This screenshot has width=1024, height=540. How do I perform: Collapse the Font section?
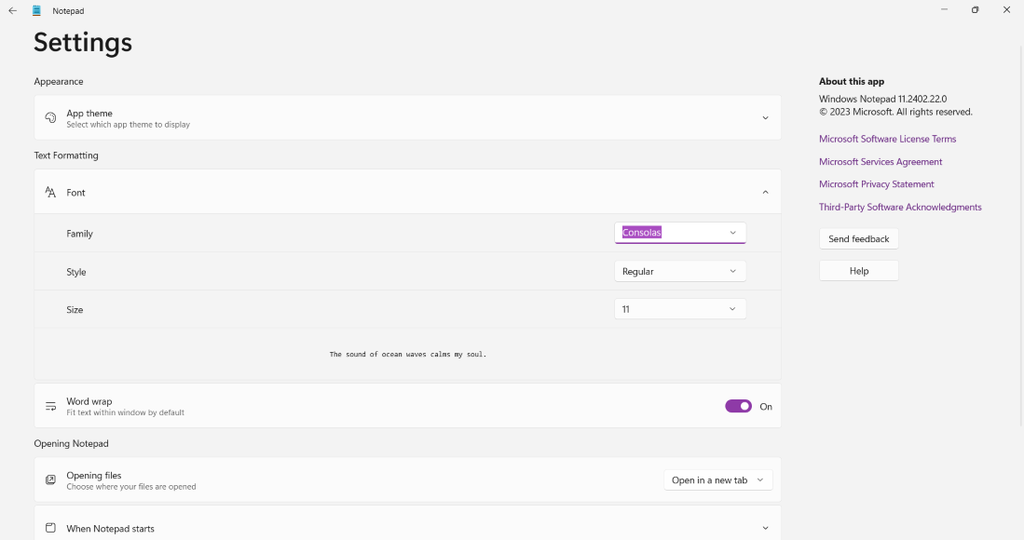pos(765,192)
